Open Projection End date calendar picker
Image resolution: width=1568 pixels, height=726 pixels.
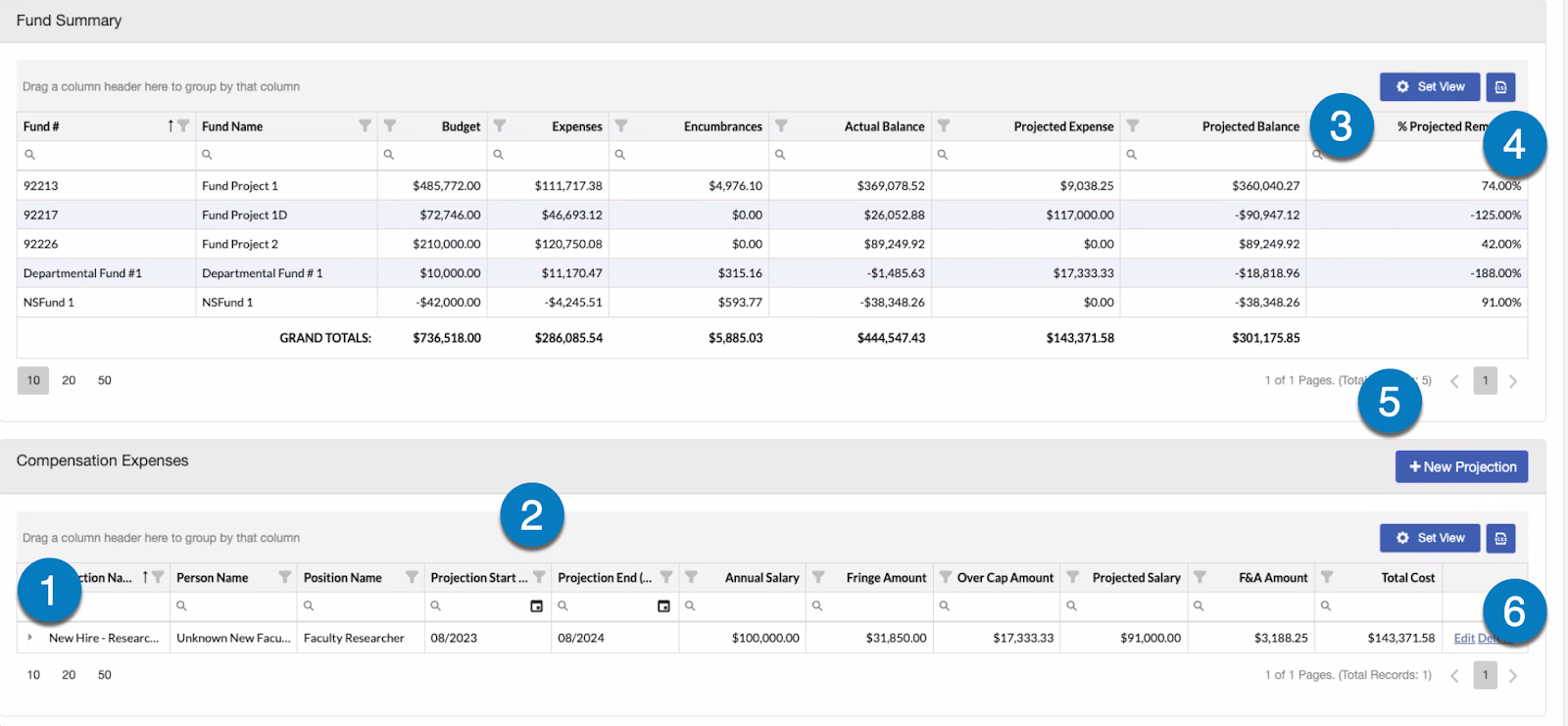[663, 606]
